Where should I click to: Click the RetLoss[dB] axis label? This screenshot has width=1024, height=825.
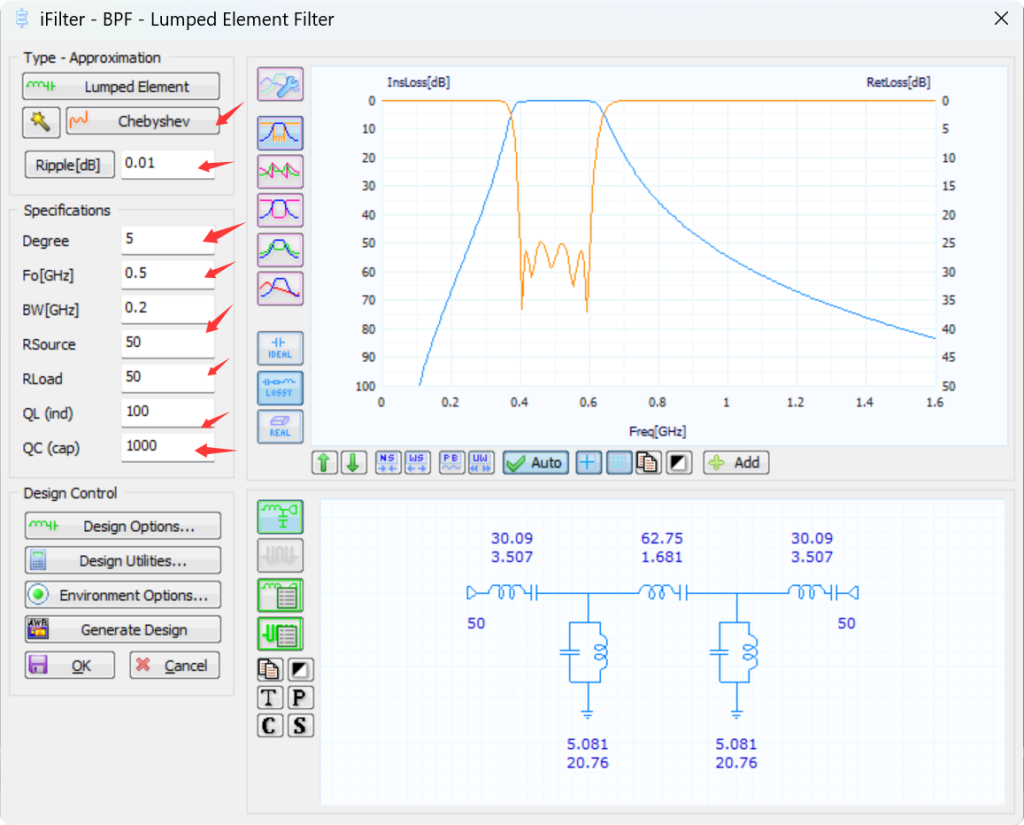[x=898, y=82]
